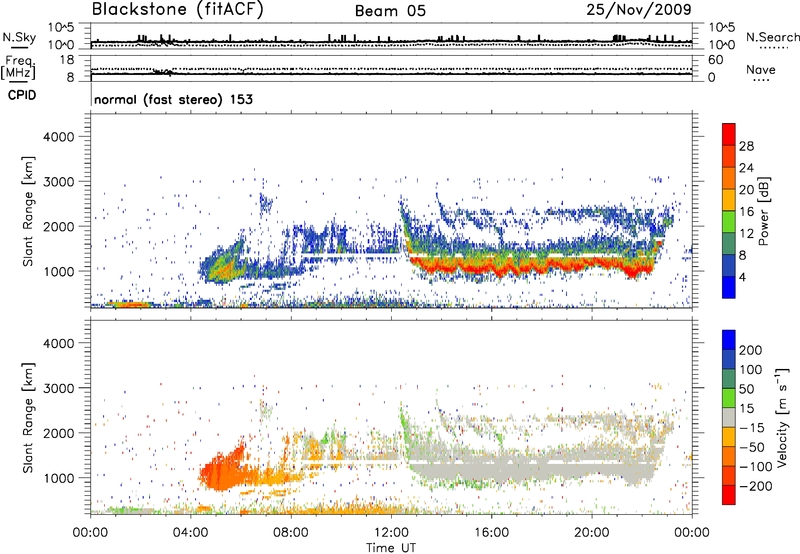Click the 'Time UT' axis label

pos(391,548)
